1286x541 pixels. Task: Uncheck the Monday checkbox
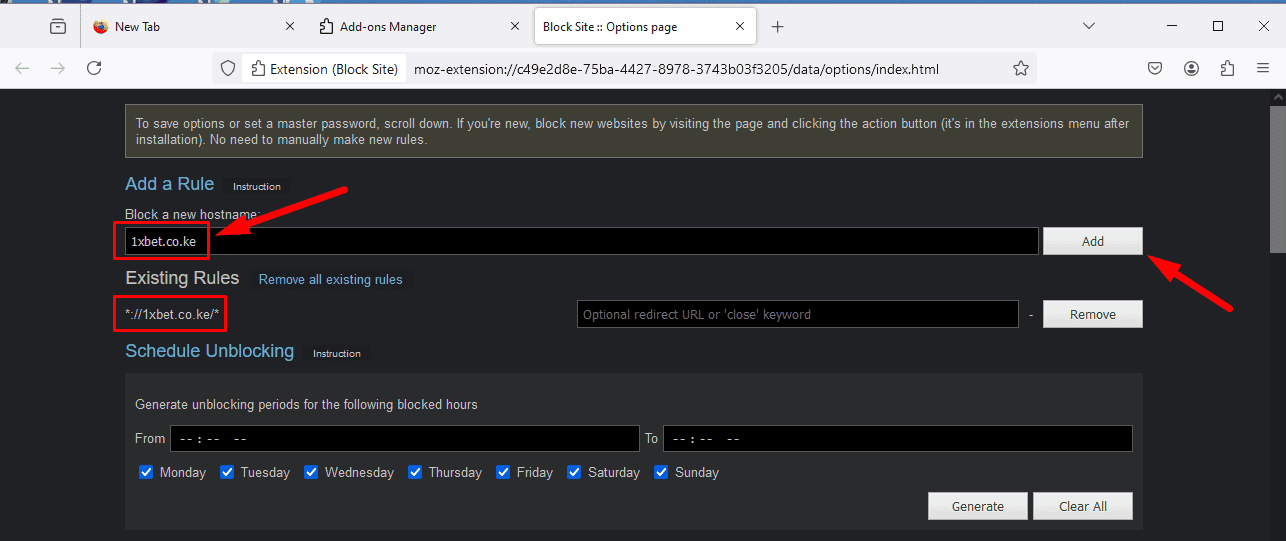(147, 472)
